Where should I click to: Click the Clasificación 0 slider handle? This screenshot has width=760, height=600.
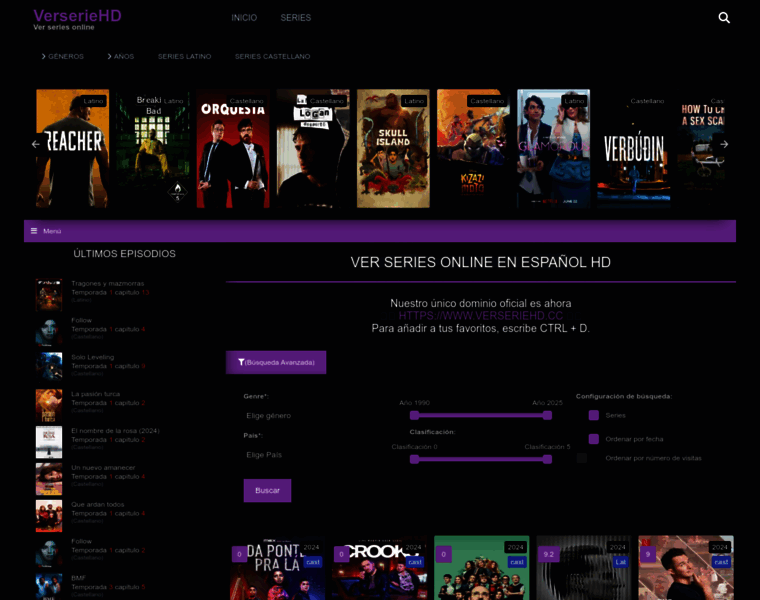click(414, 459)
